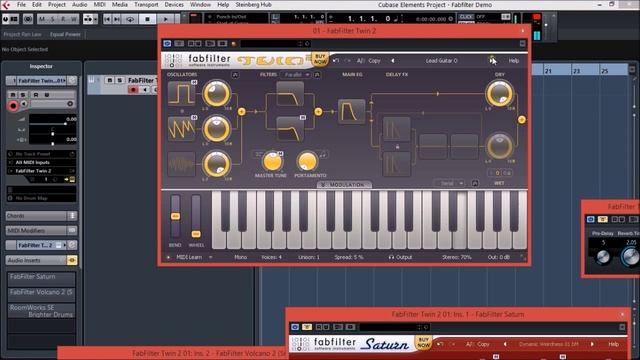Screen dimensions: 640x360
Task: Expand the Modulation section
Action: click(x=344, y=185)
